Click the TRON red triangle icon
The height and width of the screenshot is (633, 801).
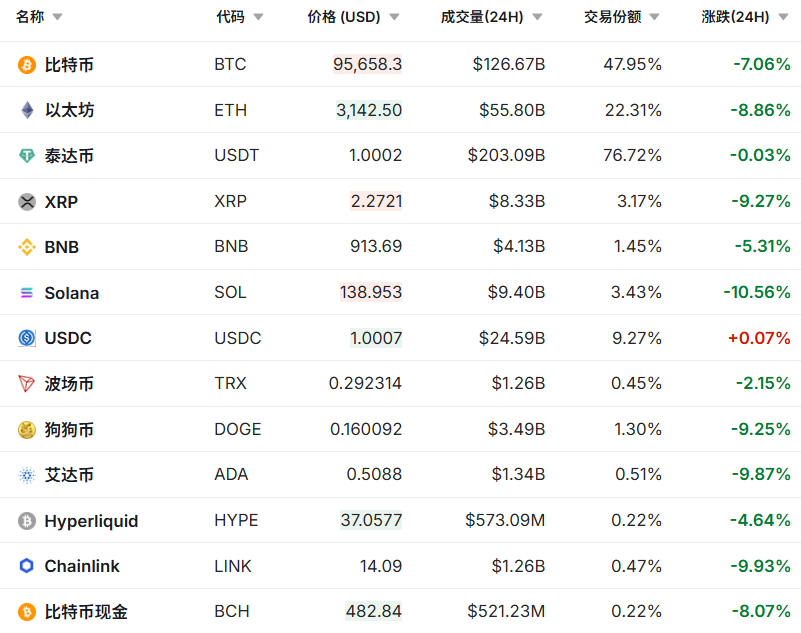27,384
